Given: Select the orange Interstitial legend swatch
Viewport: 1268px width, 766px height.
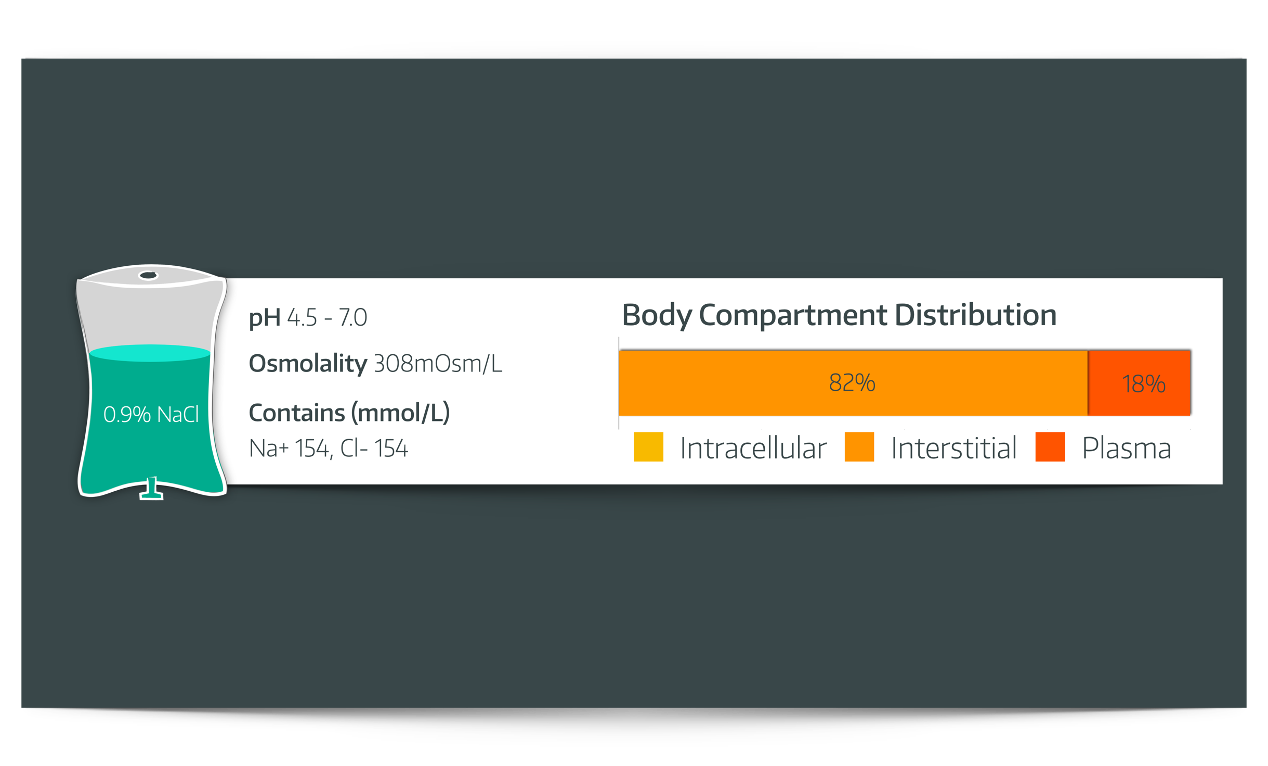Looking at the screenshot, I should click(859, 447).
